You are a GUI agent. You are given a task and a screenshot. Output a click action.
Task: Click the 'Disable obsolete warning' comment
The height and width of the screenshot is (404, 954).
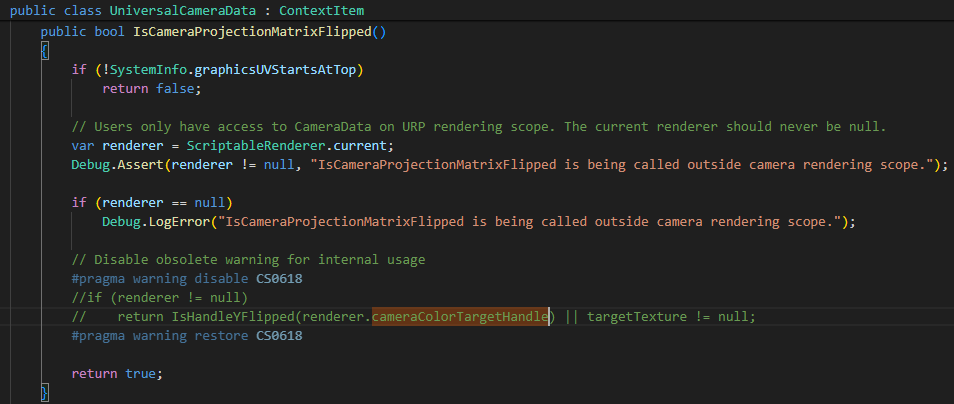tap(248, 259)
